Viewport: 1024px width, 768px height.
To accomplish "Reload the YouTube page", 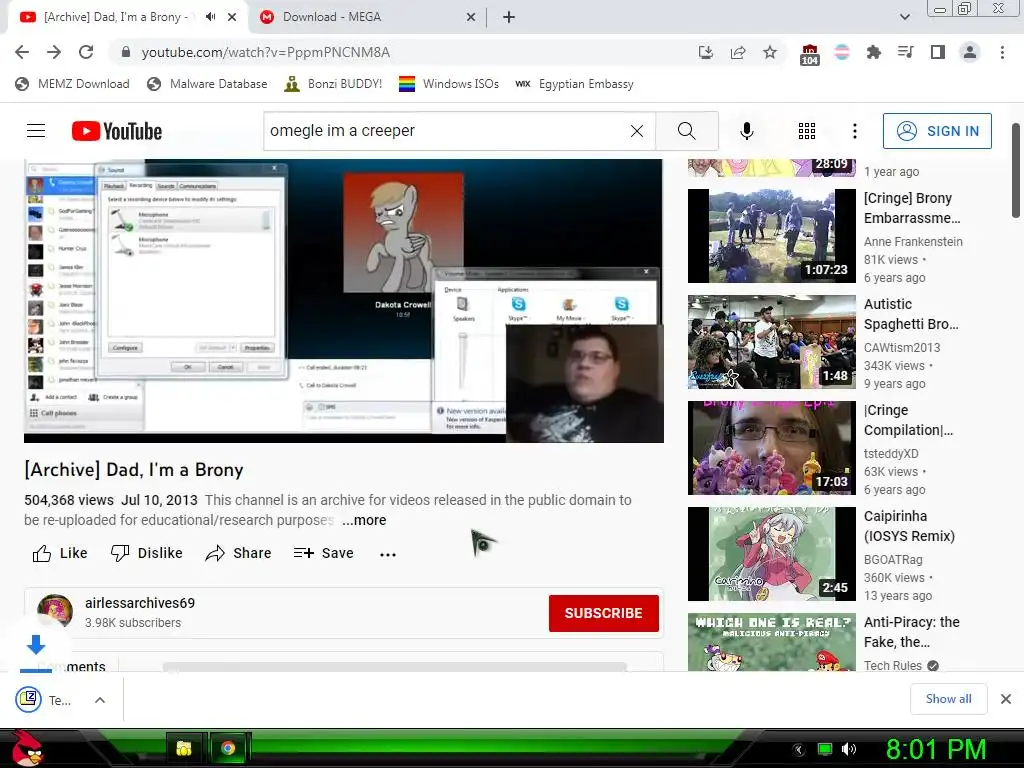I will coord(86,52).
